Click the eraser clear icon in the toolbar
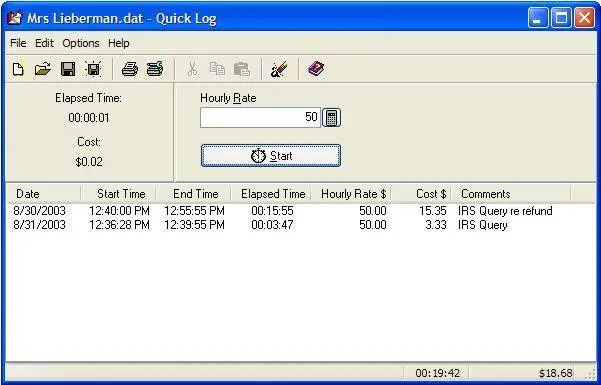Screen dimensions: 601x385 coord(279,69)
